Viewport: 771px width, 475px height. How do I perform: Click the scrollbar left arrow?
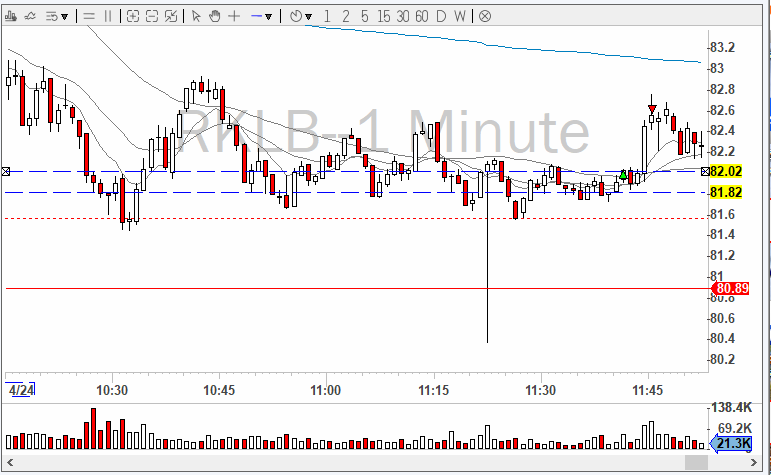click(10, 462)
